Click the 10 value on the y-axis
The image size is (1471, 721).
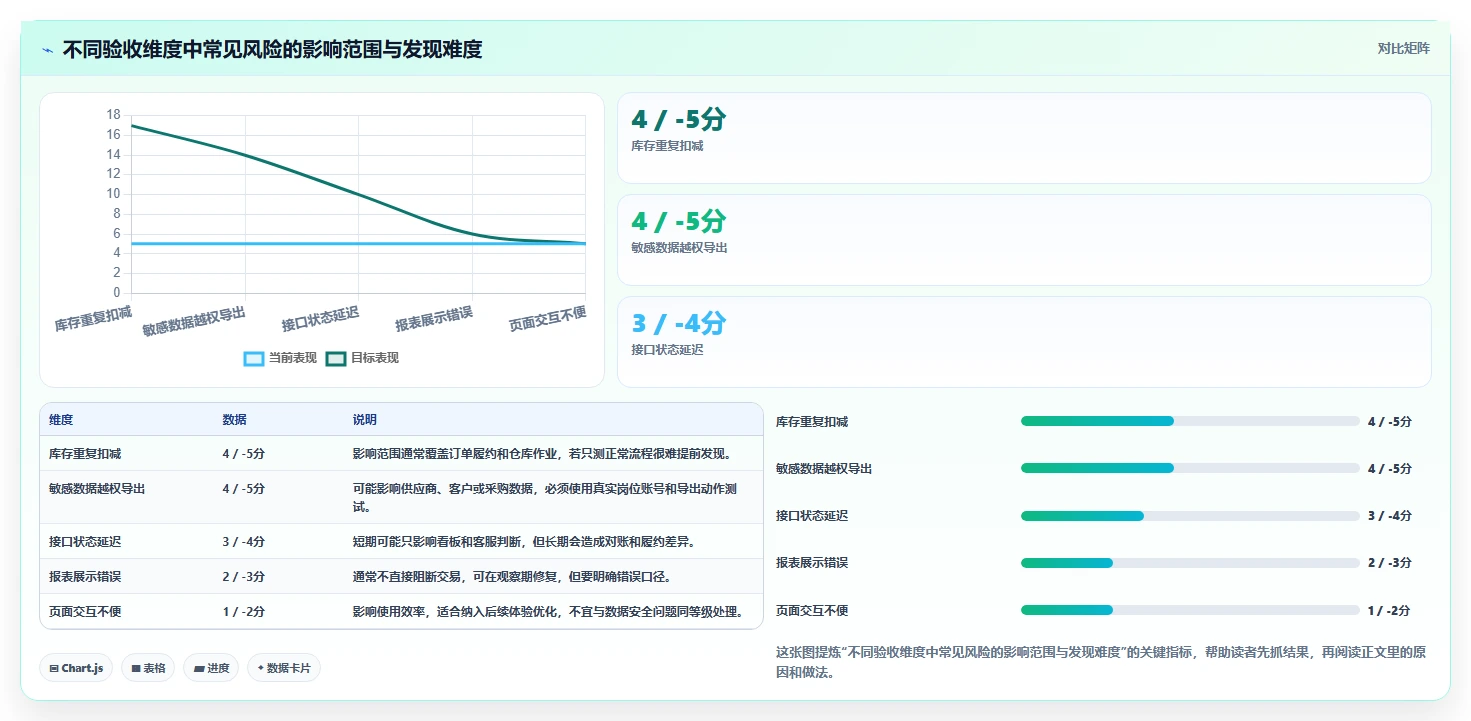click(113, 194)
